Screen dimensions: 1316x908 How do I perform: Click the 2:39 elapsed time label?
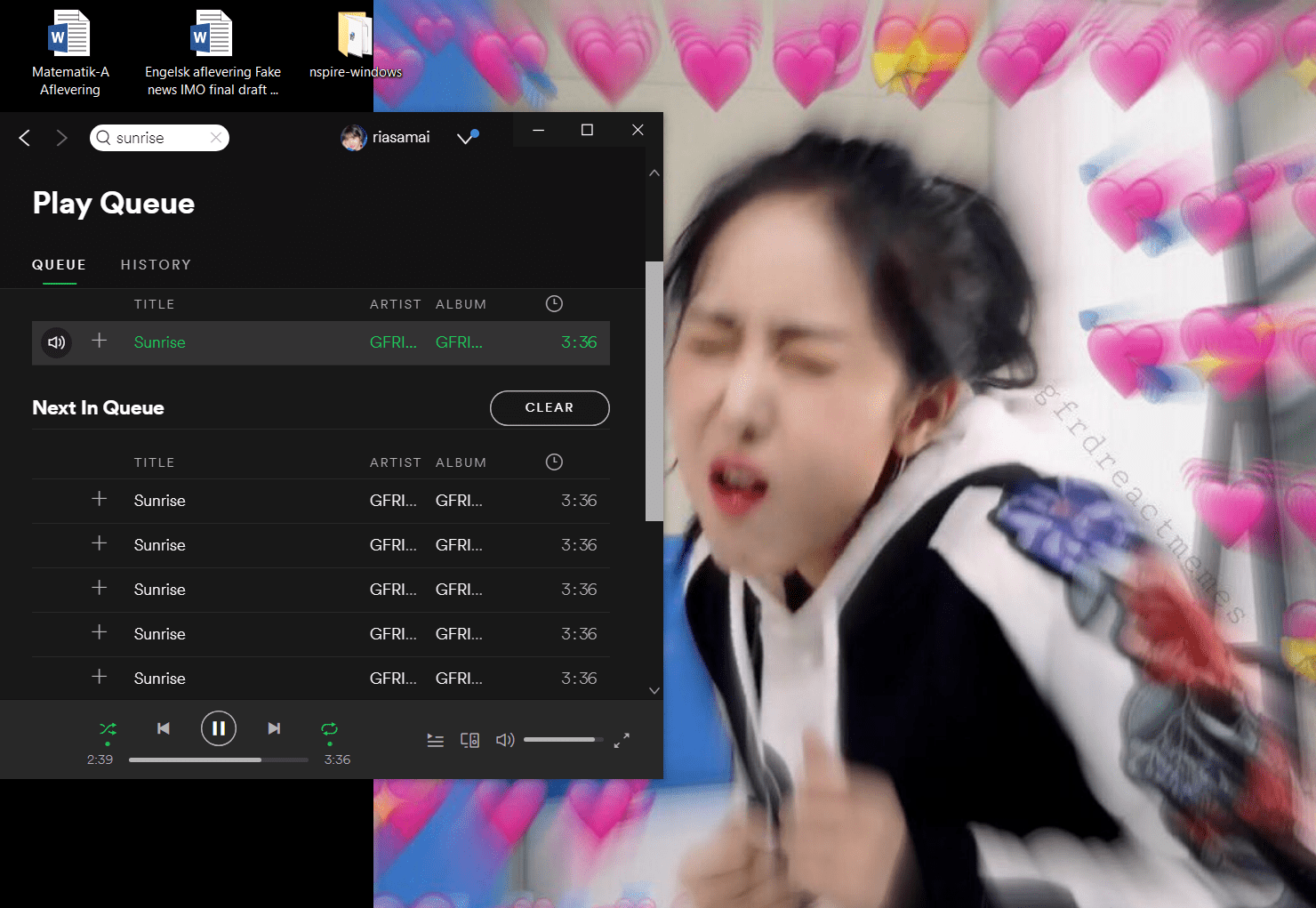[x=100, y=759]
